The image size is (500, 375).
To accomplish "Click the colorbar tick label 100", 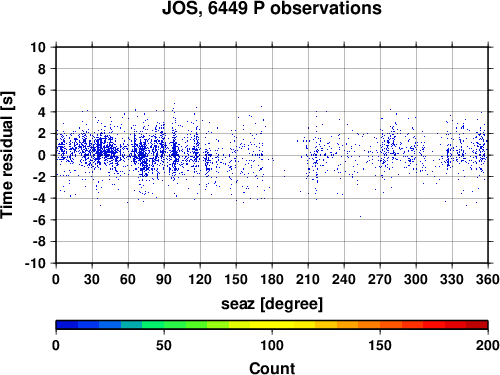I will coord(272,345).
